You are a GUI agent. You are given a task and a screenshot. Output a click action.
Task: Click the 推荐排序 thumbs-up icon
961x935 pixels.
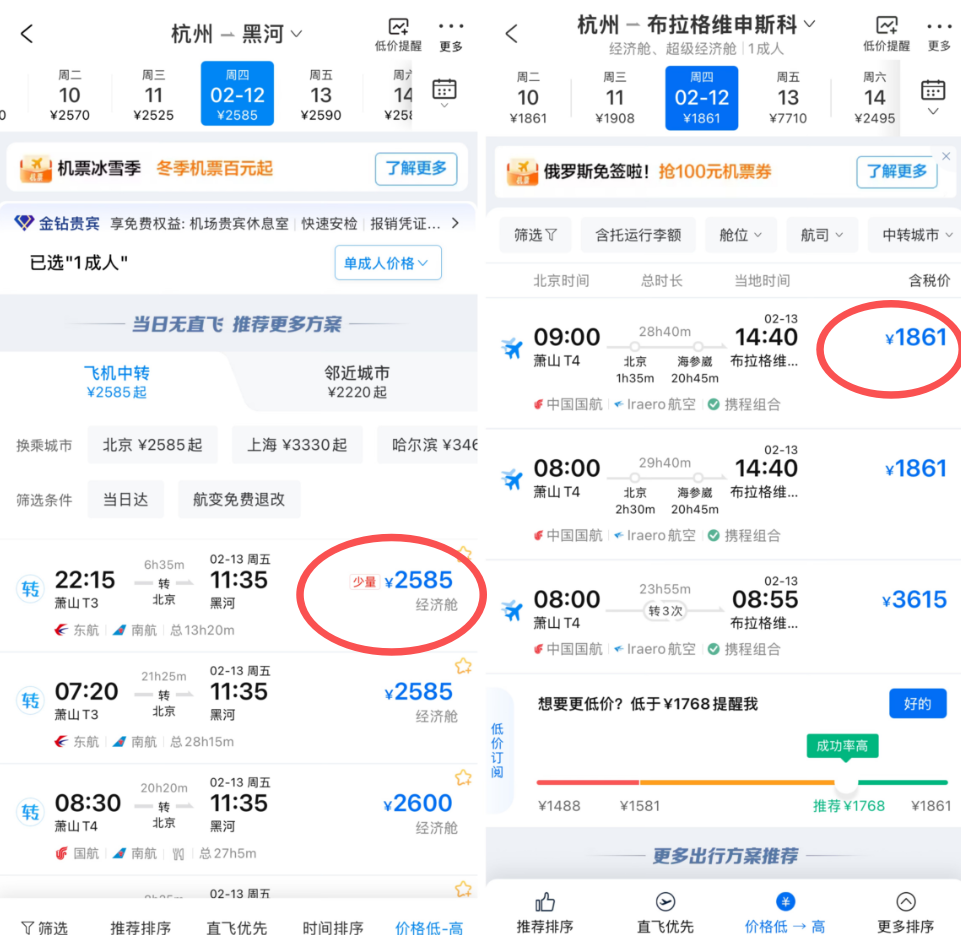tap(544, 903)
